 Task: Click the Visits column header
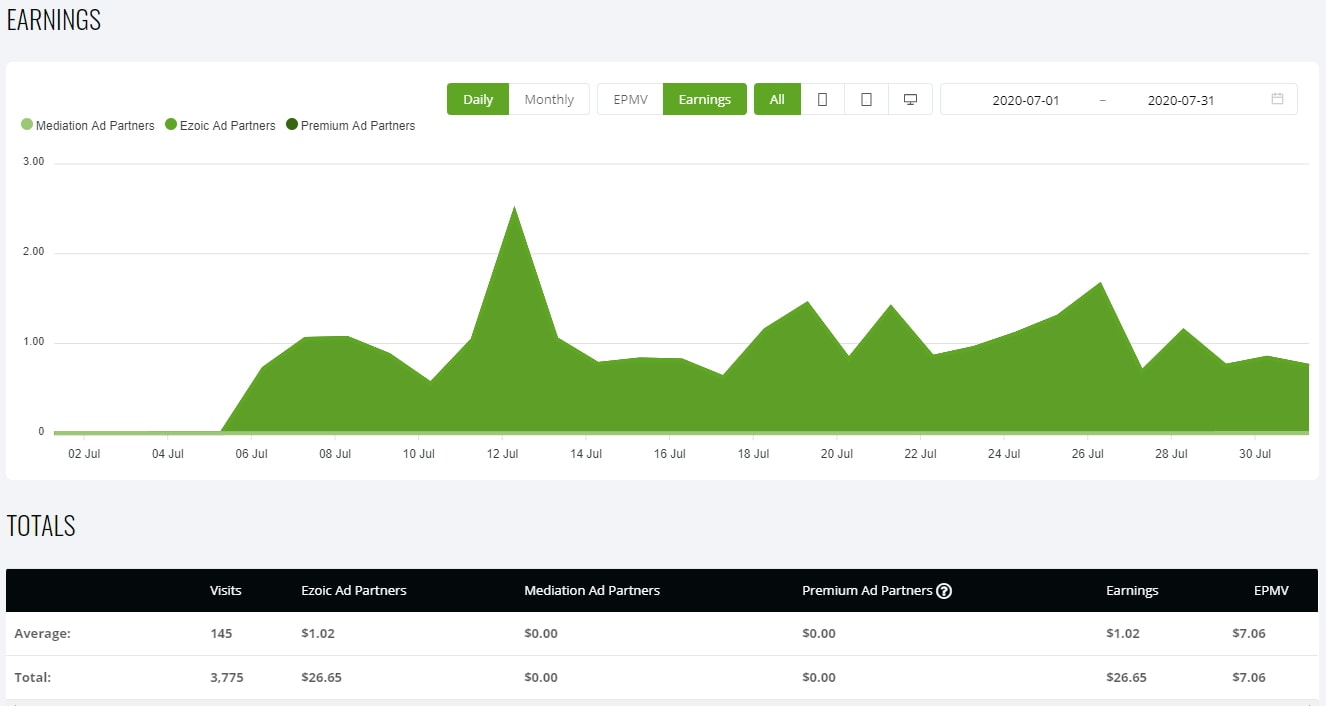pyautogui.click(x=226, y=591)
